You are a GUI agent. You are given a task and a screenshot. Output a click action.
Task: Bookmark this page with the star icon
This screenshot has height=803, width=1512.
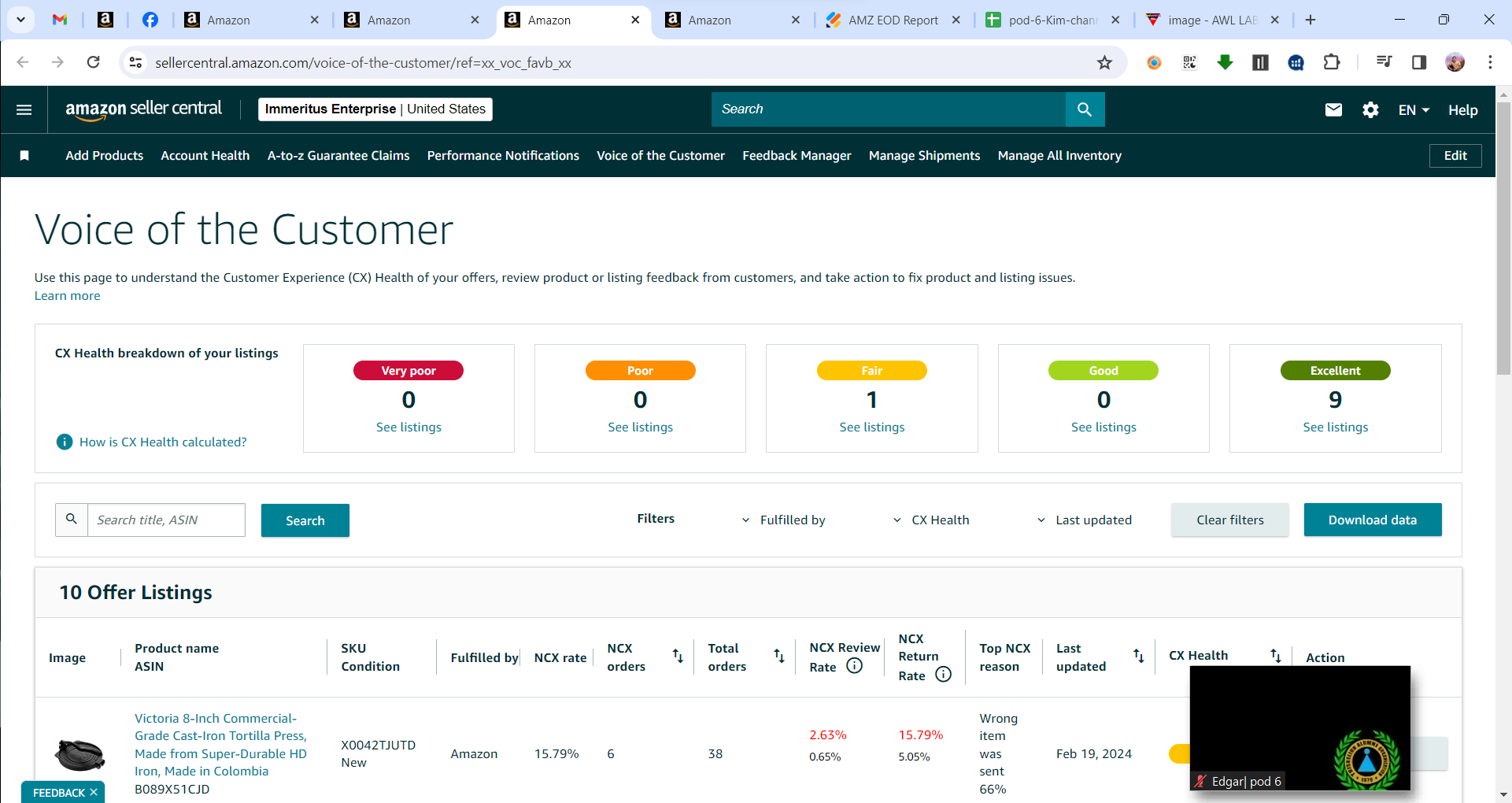1105,62
